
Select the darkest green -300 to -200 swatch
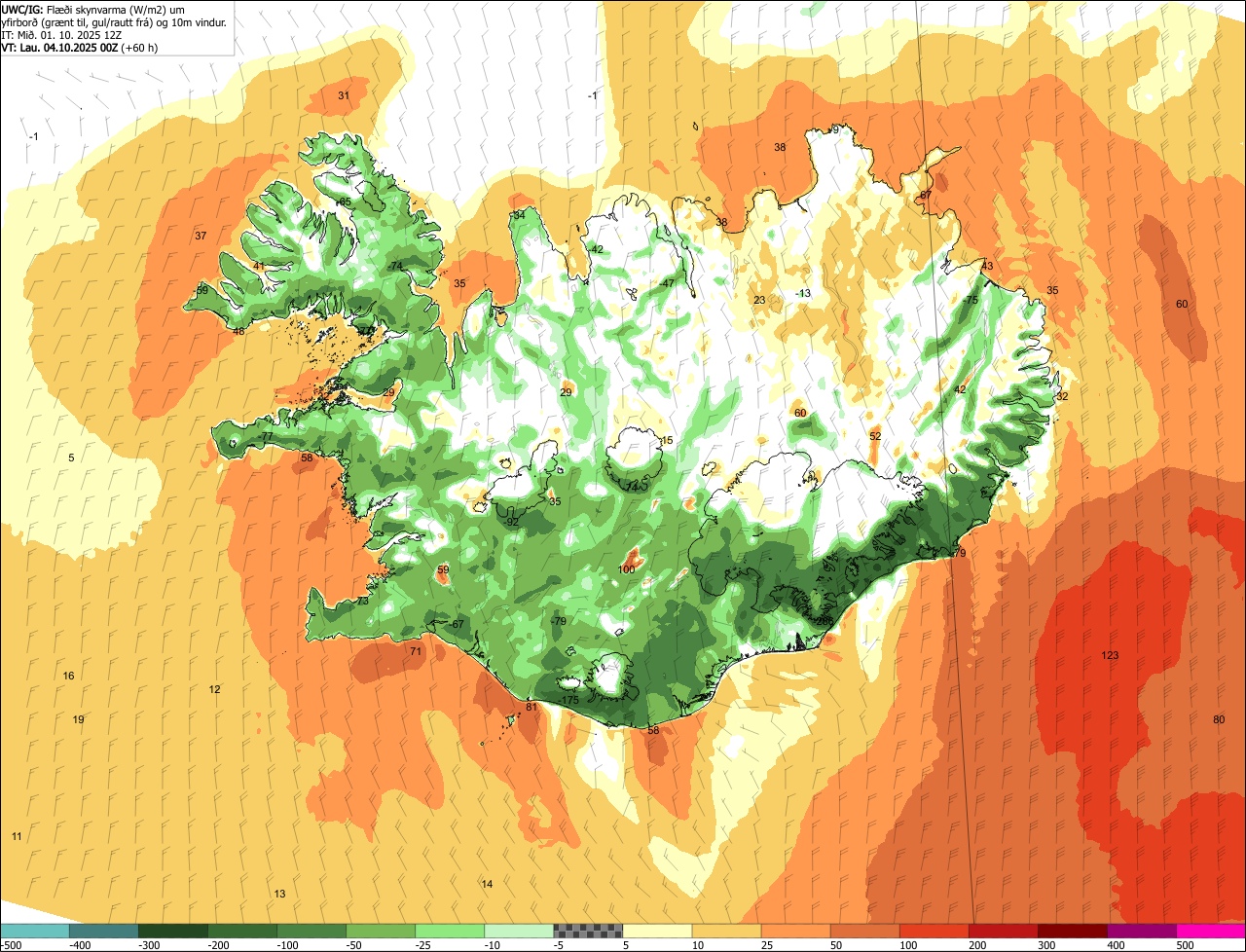(173, 931)
